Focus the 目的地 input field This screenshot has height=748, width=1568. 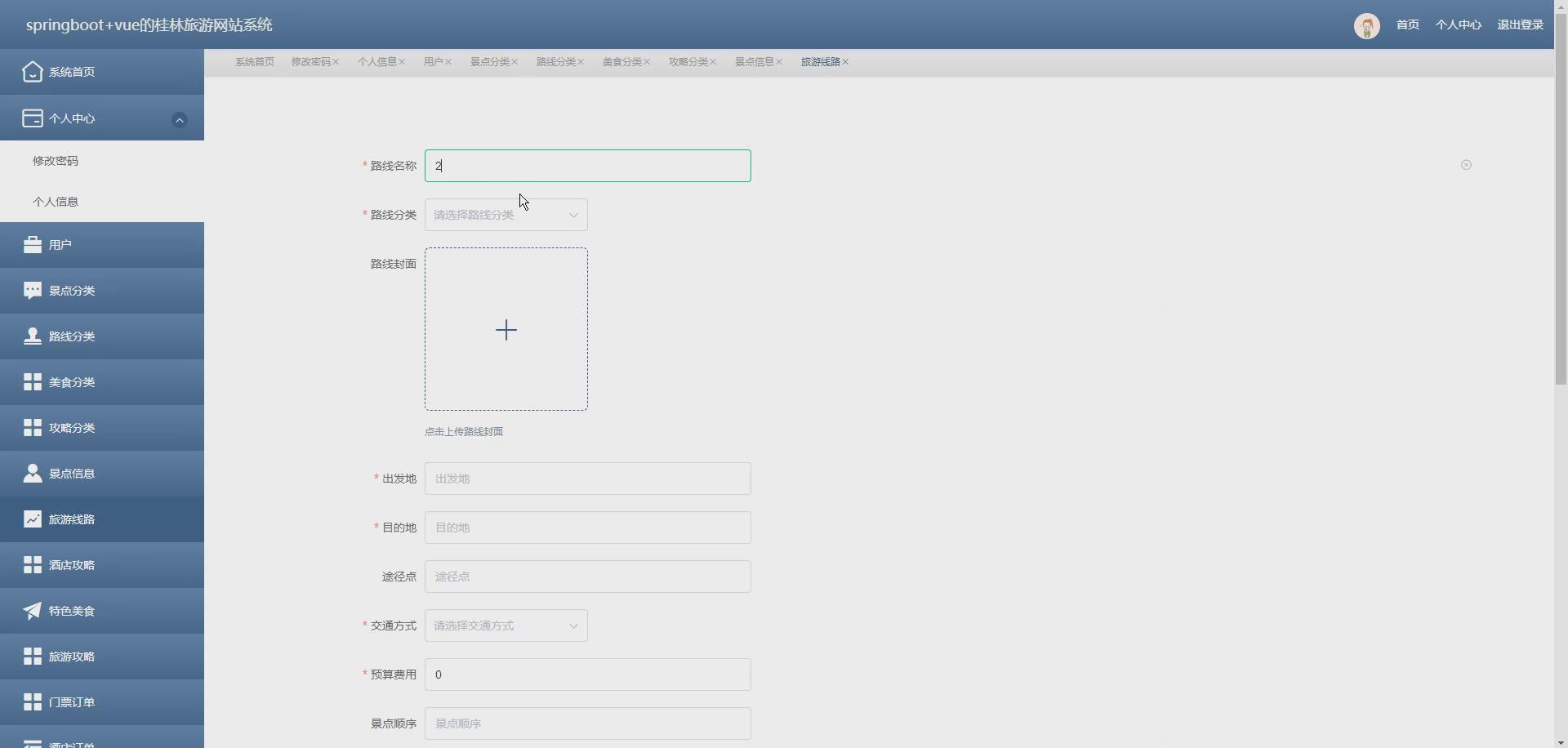point(588,528)
